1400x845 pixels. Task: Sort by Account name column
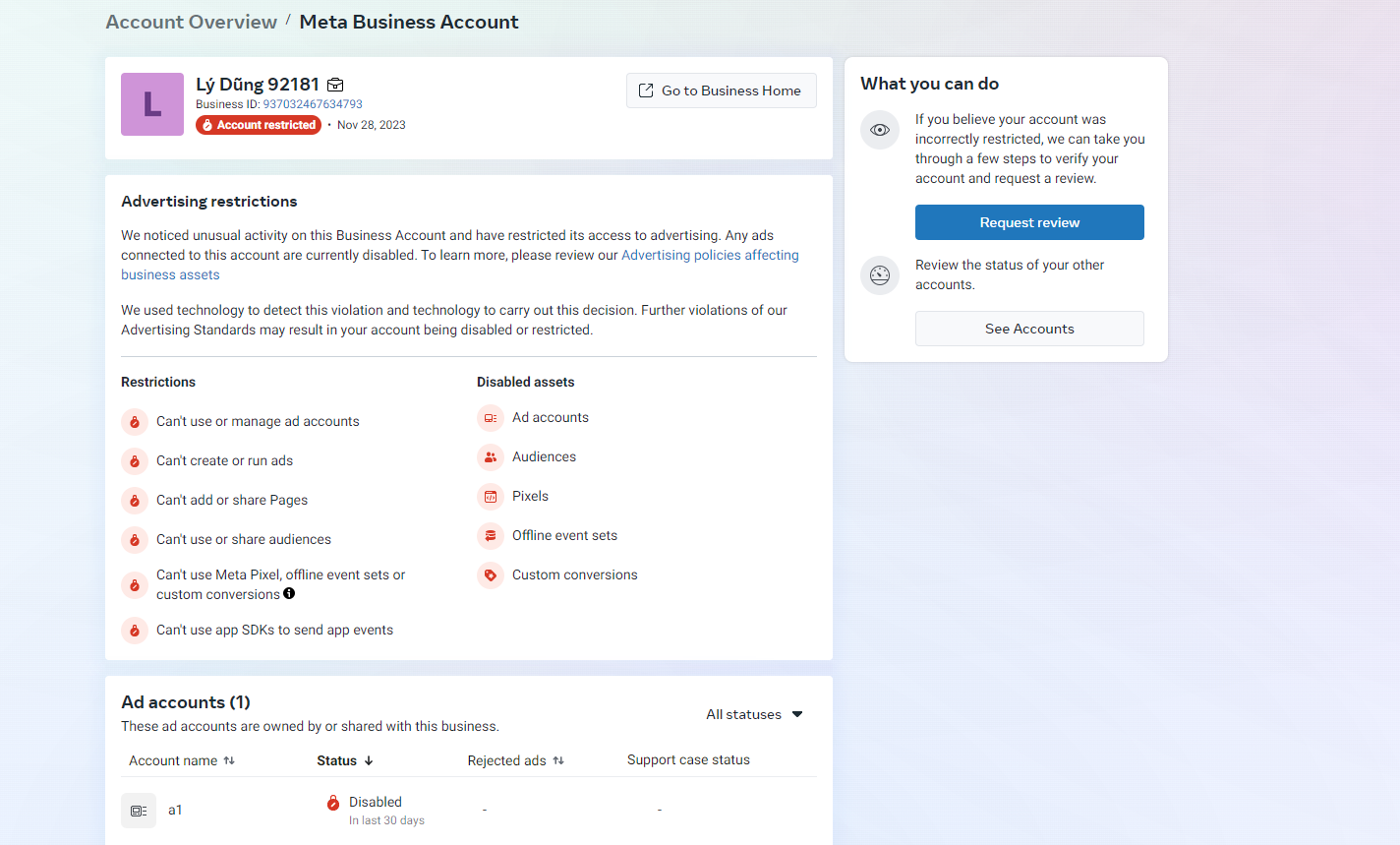click(182, 760)
